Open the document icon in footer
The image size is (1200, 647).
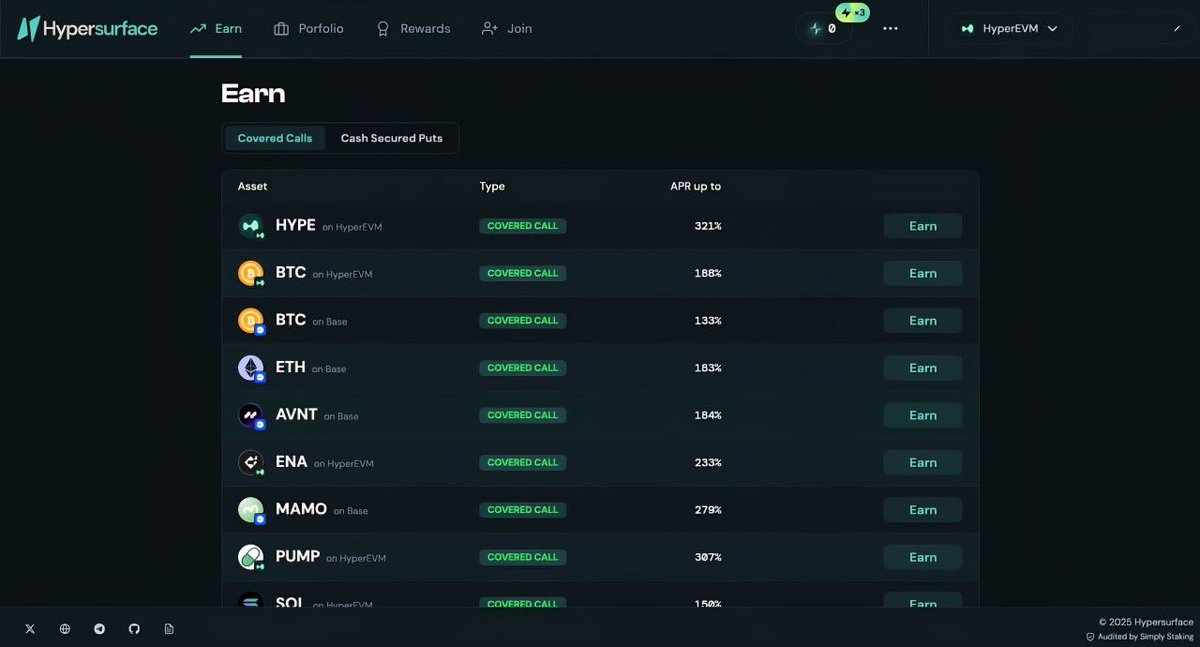click(169, 629)
